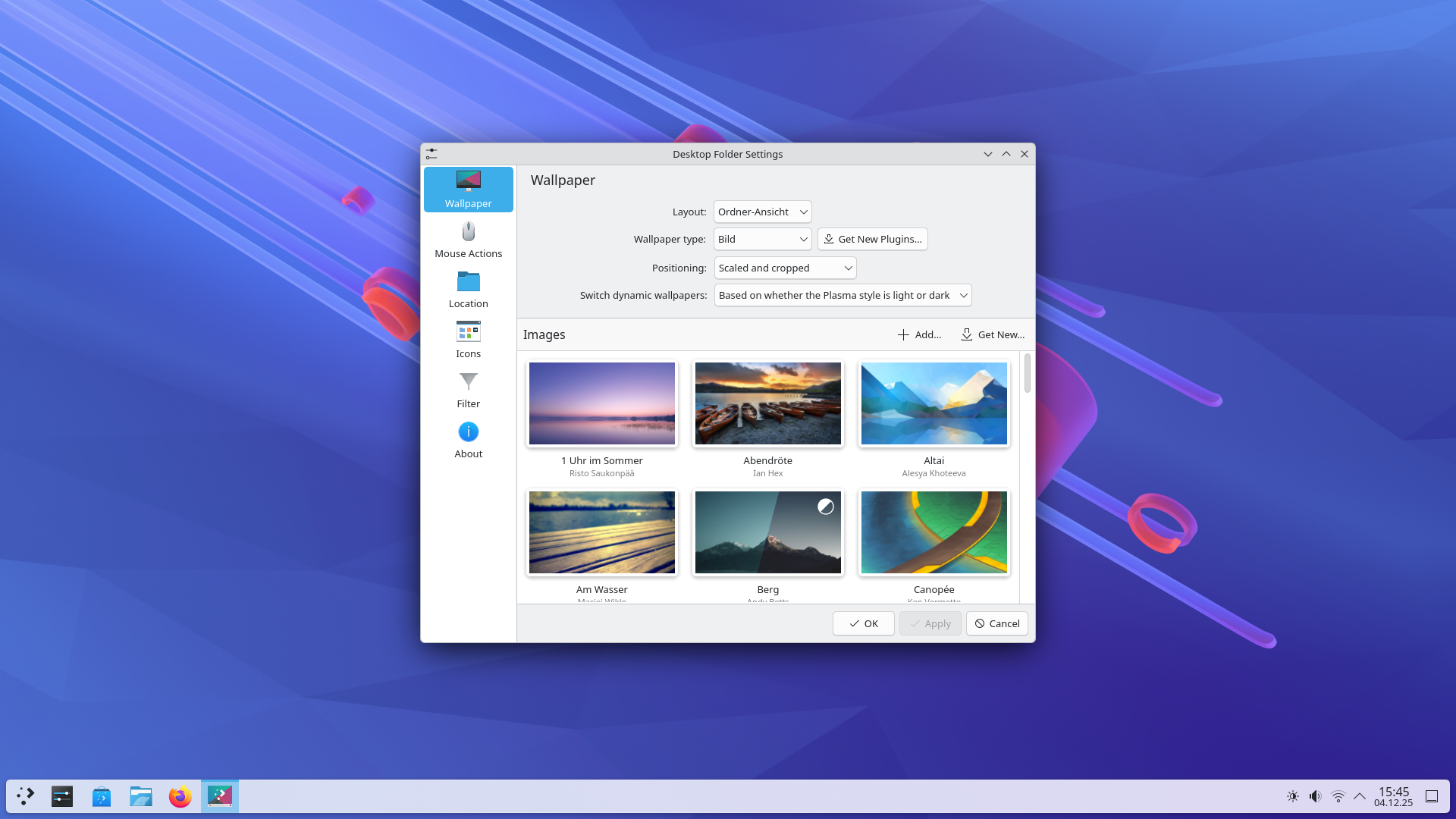Viewport: 1456px width, 819px height.
Task: Launch Firefox from the taskbar
Action: pyautogui.click(x=180, y=796)
